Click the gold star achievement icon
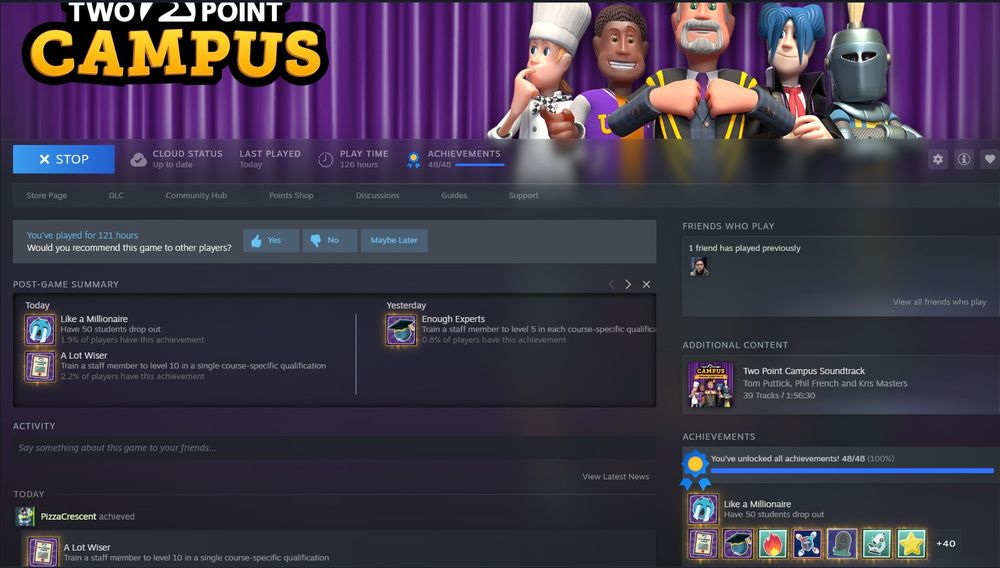Viewport: 1000px width, 568px height. click(x=911, y=544)
